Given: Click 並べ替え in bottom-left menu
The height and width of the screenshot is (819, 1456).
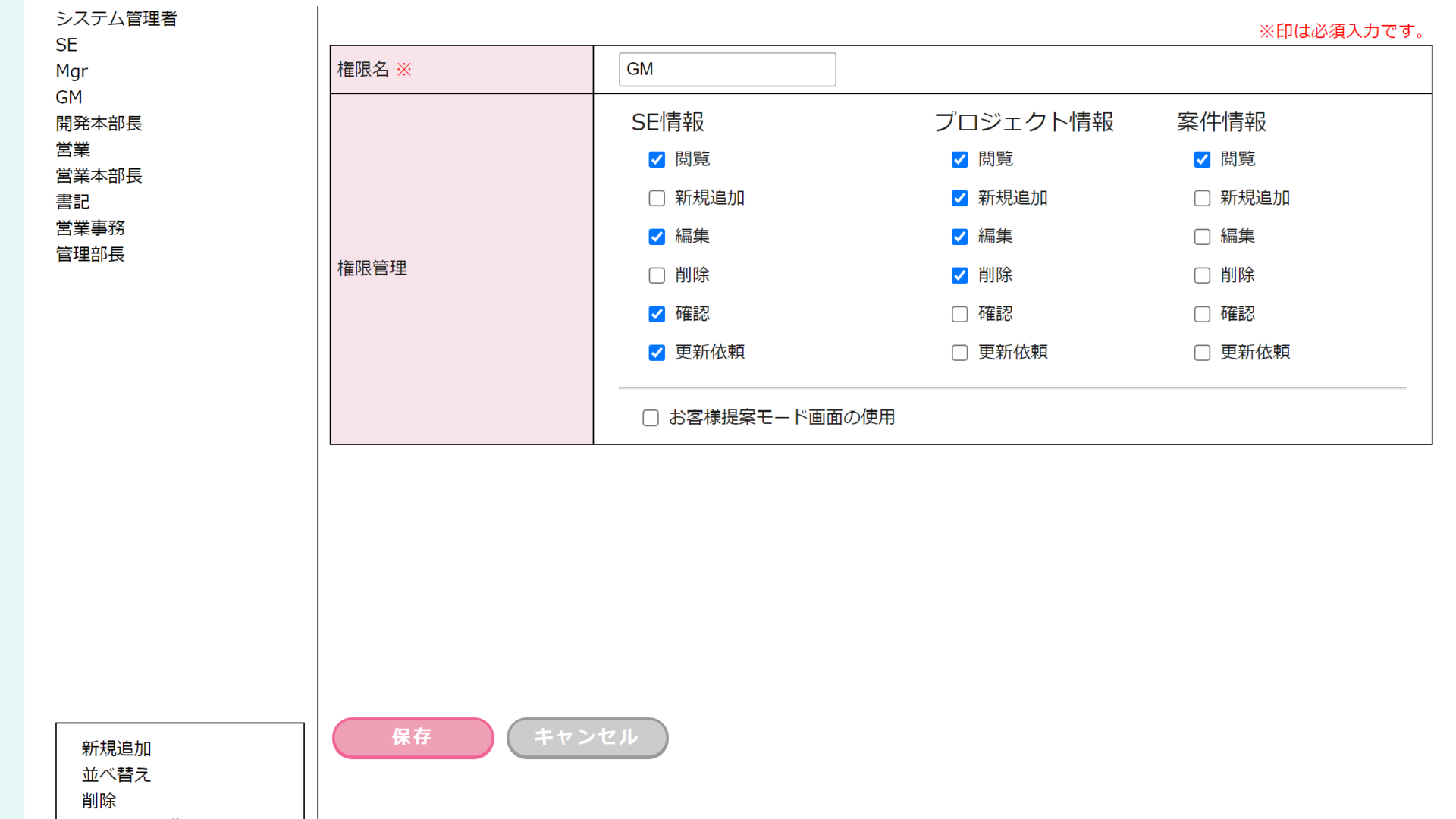Looking at the screenshot, I should coord(116,774).
